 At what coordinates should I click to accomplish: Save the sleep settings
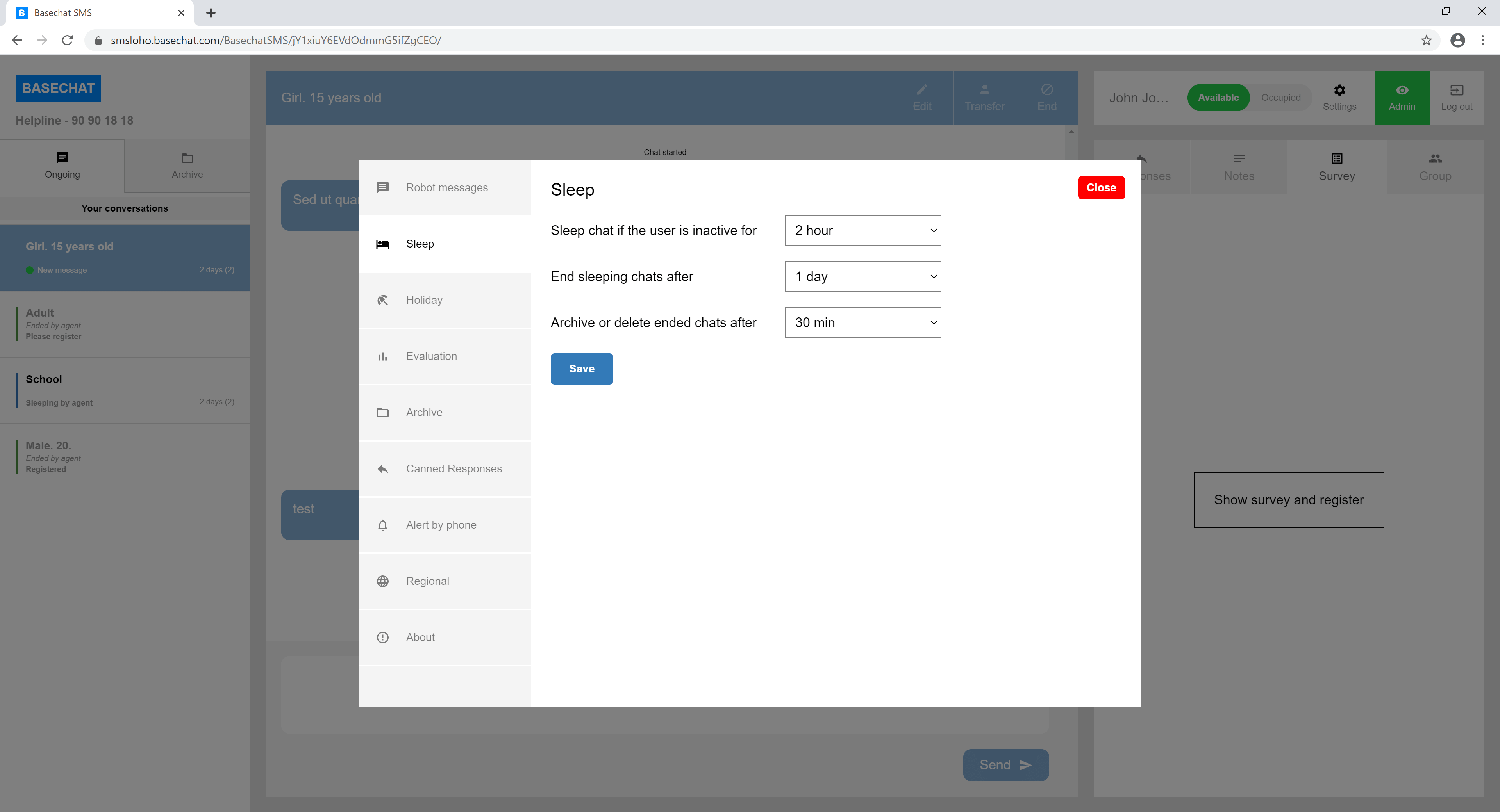pyautogui.click(x=582, y=369)
